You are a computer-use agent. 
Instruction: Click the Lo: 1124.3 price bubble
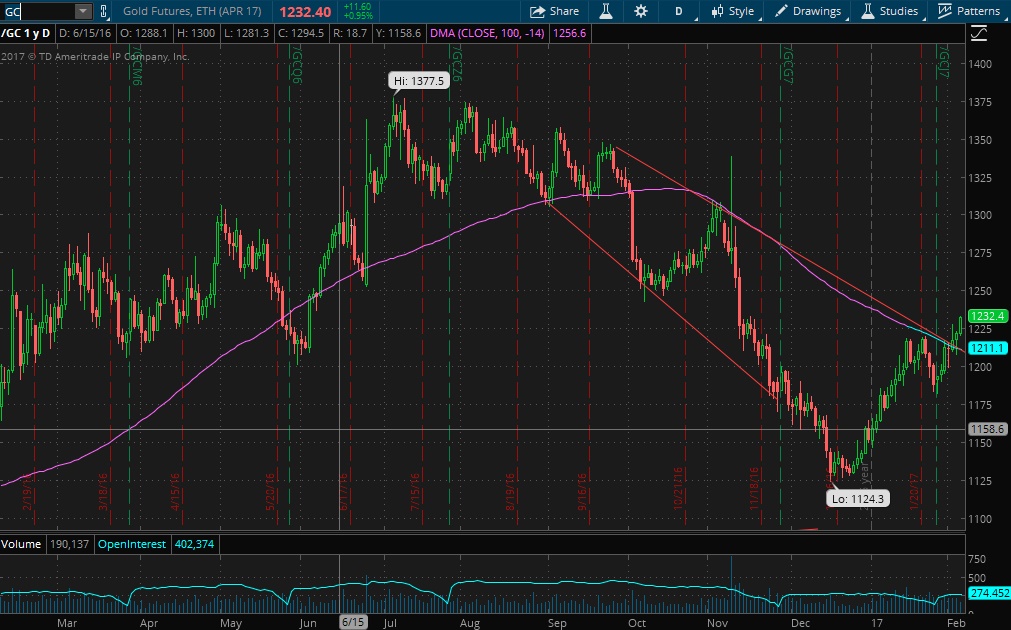pyautogui.click(x=858, y=498)
